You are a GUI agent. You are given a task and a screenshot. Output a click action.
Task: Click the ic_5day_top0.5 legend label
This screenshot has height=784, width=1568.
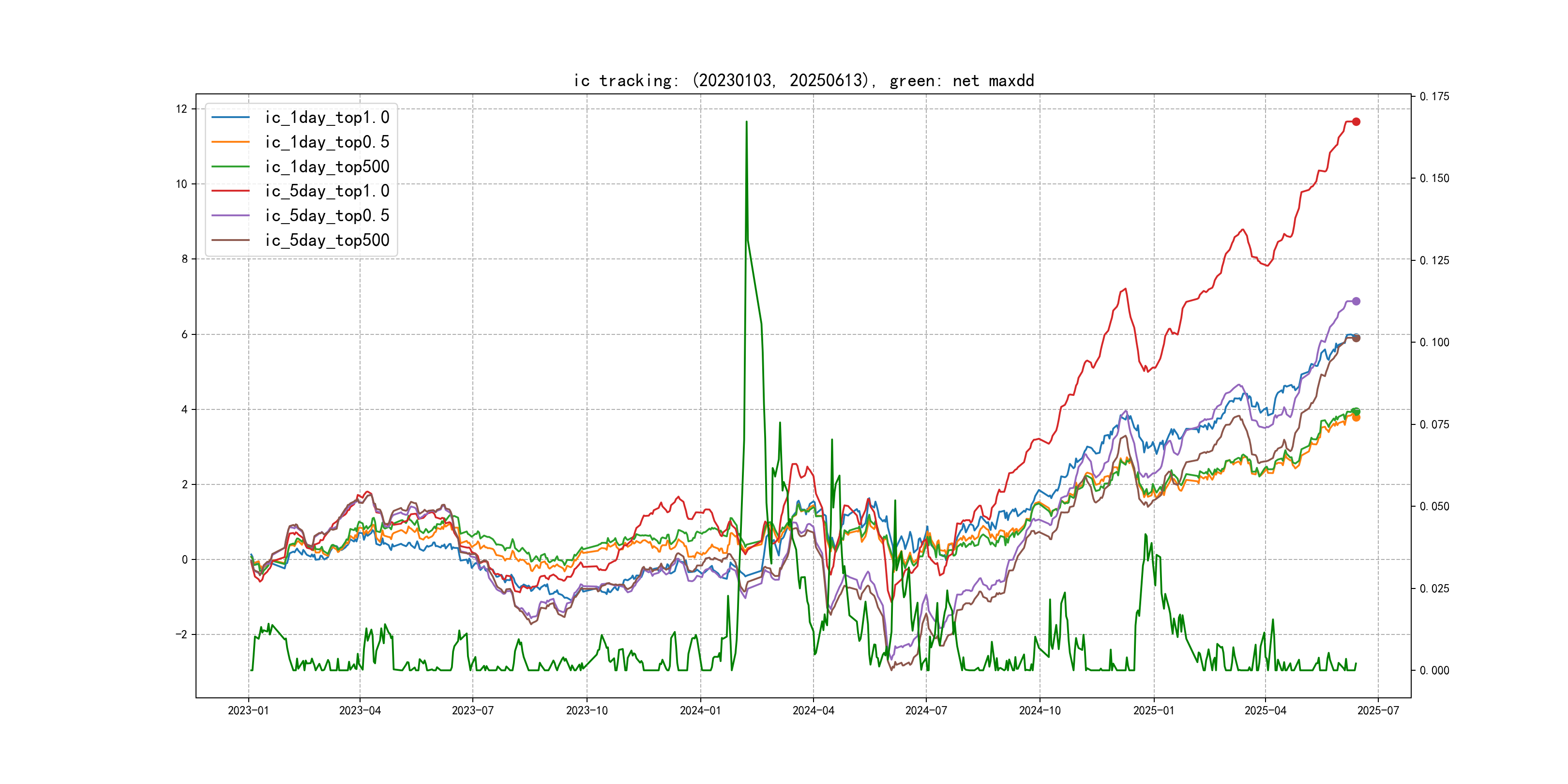point(327,215)
